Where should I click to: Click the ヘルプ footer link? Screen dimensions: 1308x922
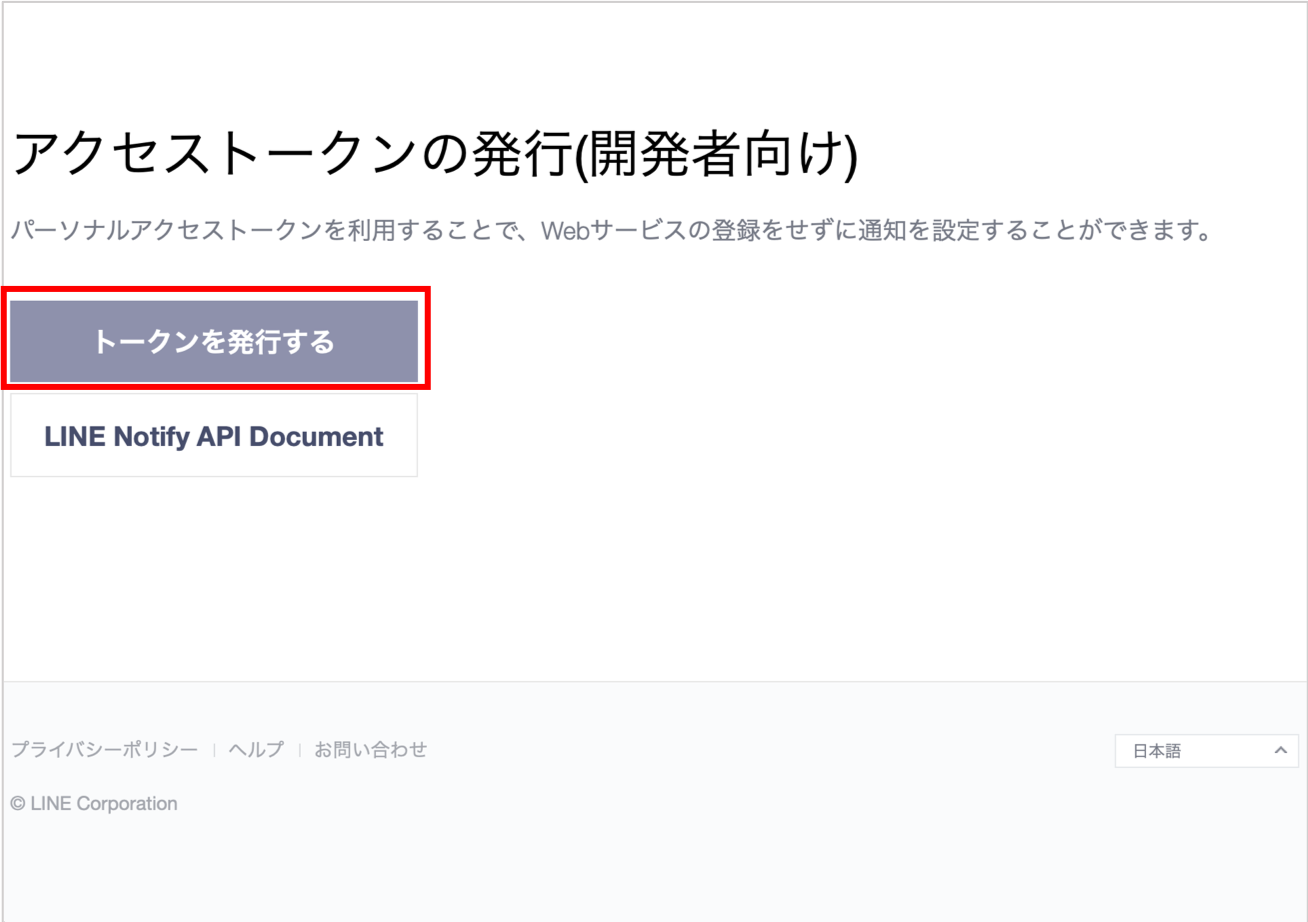[255, 749]
